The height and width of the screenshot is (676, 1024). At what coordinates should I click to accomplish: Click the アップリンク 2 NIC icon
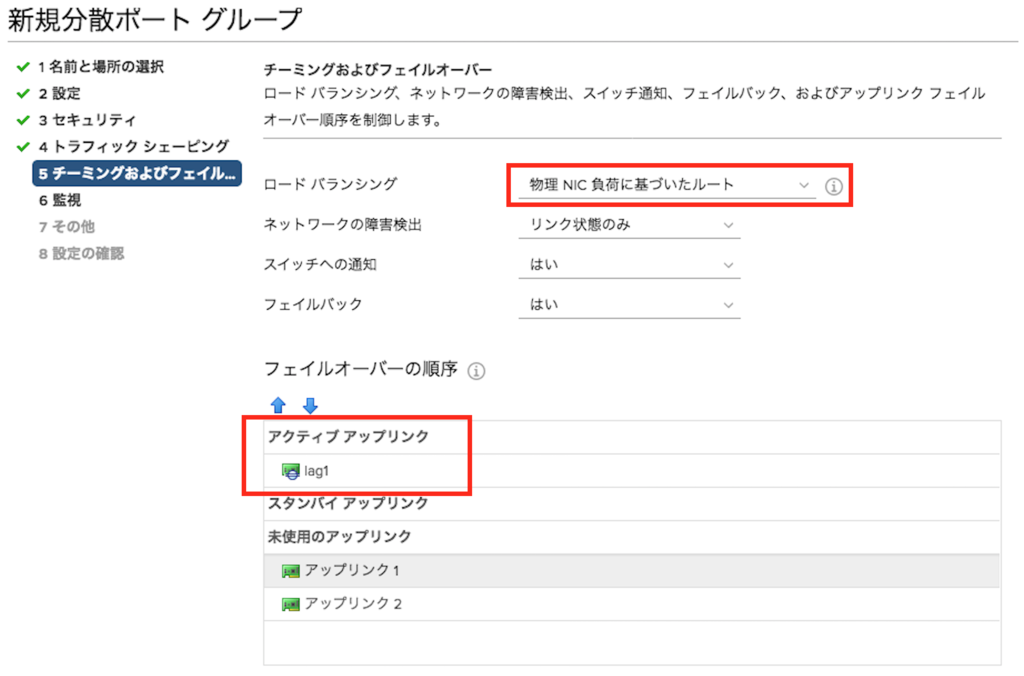point(291,604)
